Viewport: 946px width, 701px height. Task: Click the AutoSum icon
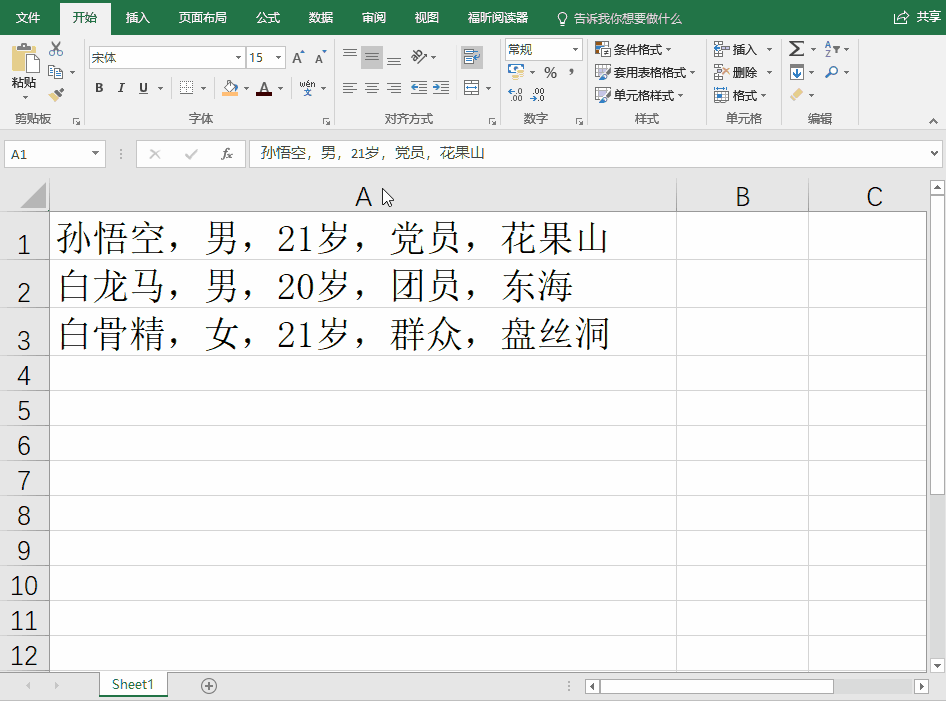coord(797,48)
